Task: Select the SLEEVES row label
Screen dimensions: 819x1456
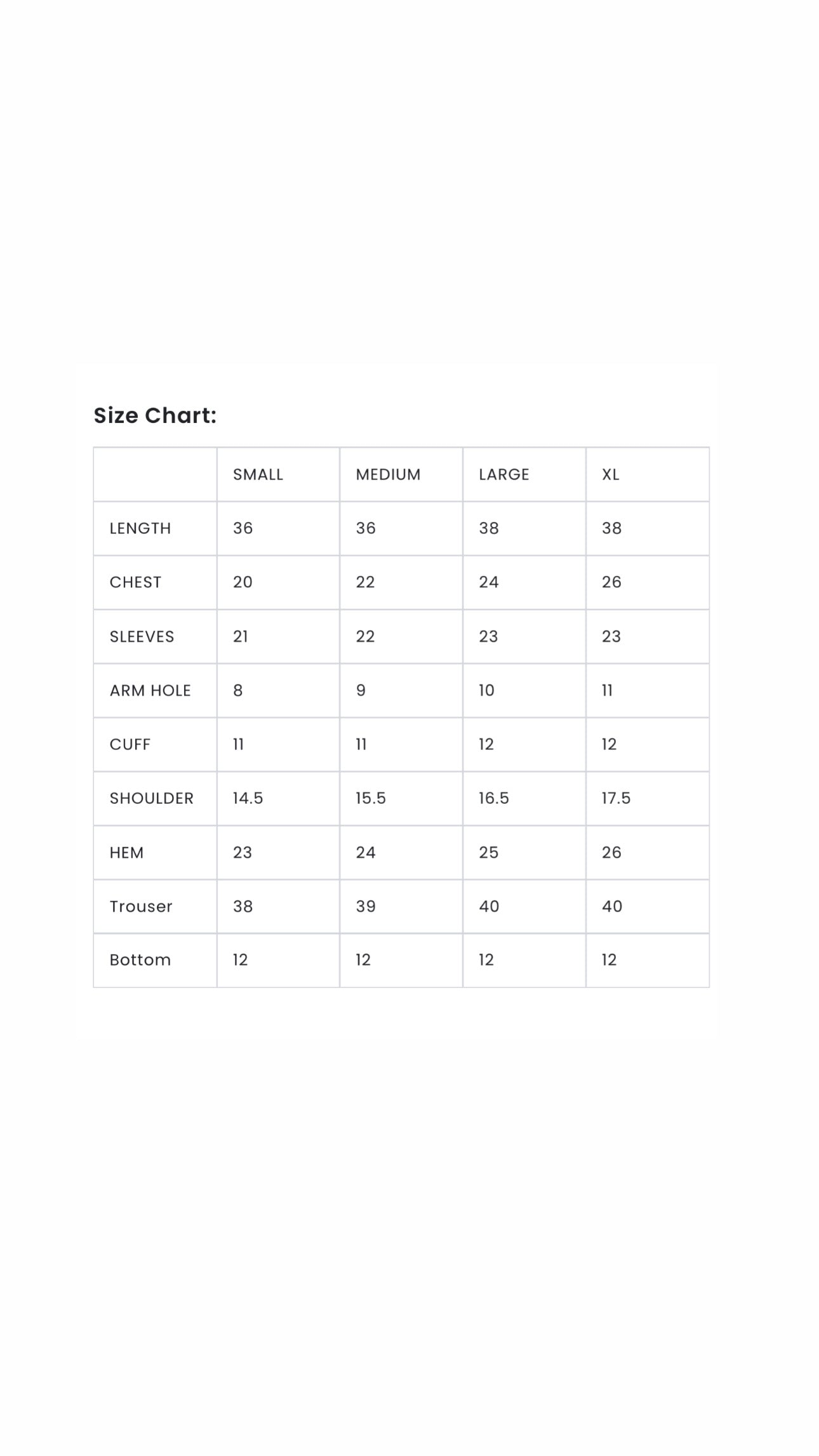Action: (x=142, y=636)
